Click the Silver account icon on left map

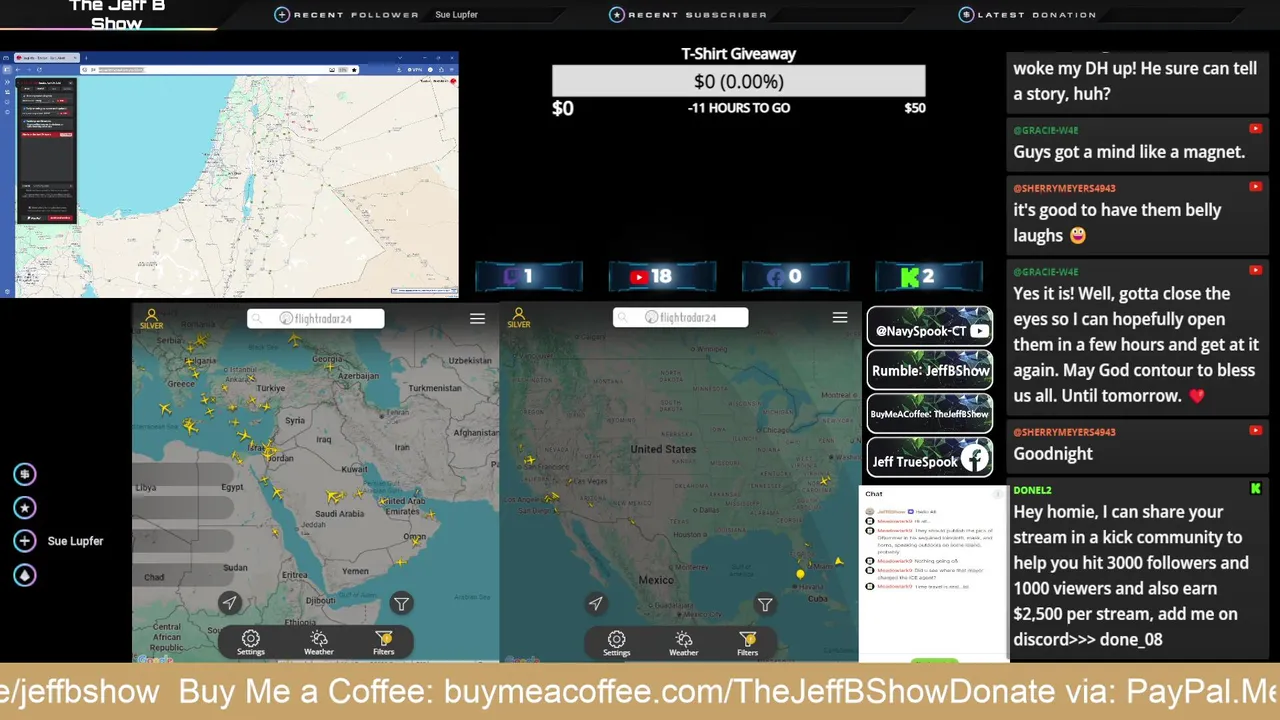(151, 319)
